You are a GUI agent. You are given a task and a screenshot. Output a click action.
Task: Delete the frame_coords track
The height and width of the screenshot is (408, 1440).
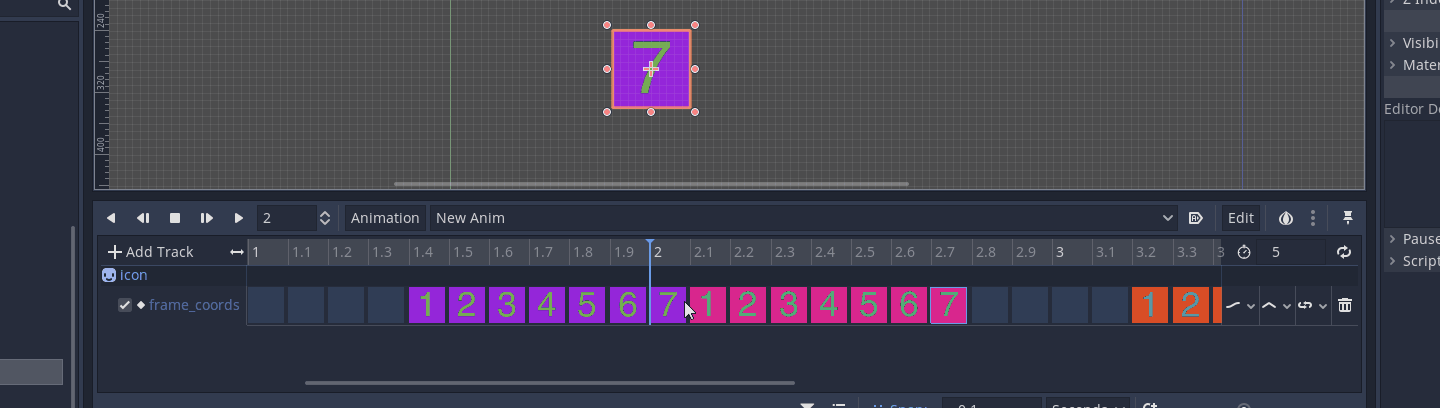point(1345,305)
